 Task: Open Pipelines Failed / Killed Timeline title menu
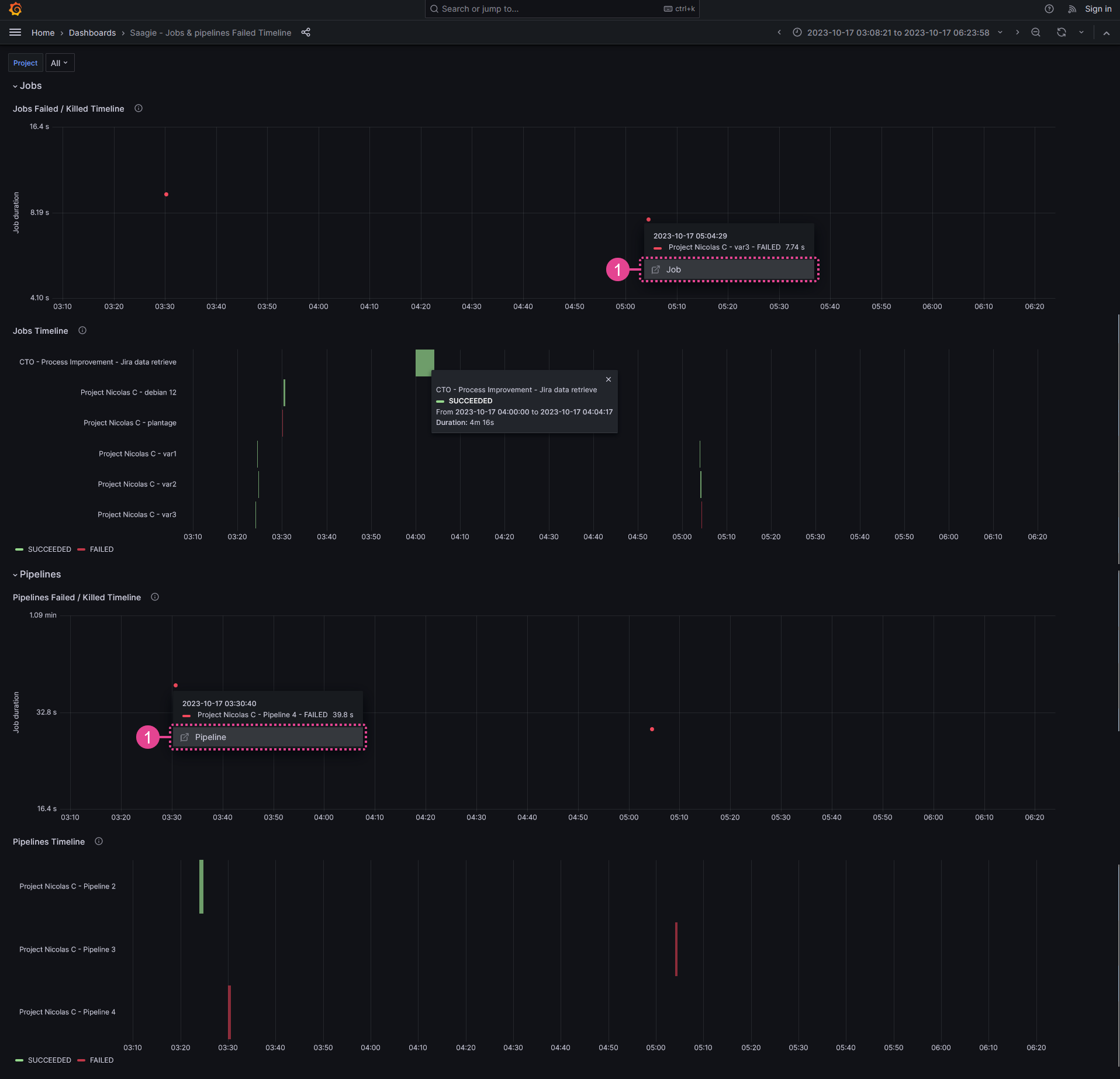(x=77, y=597)
